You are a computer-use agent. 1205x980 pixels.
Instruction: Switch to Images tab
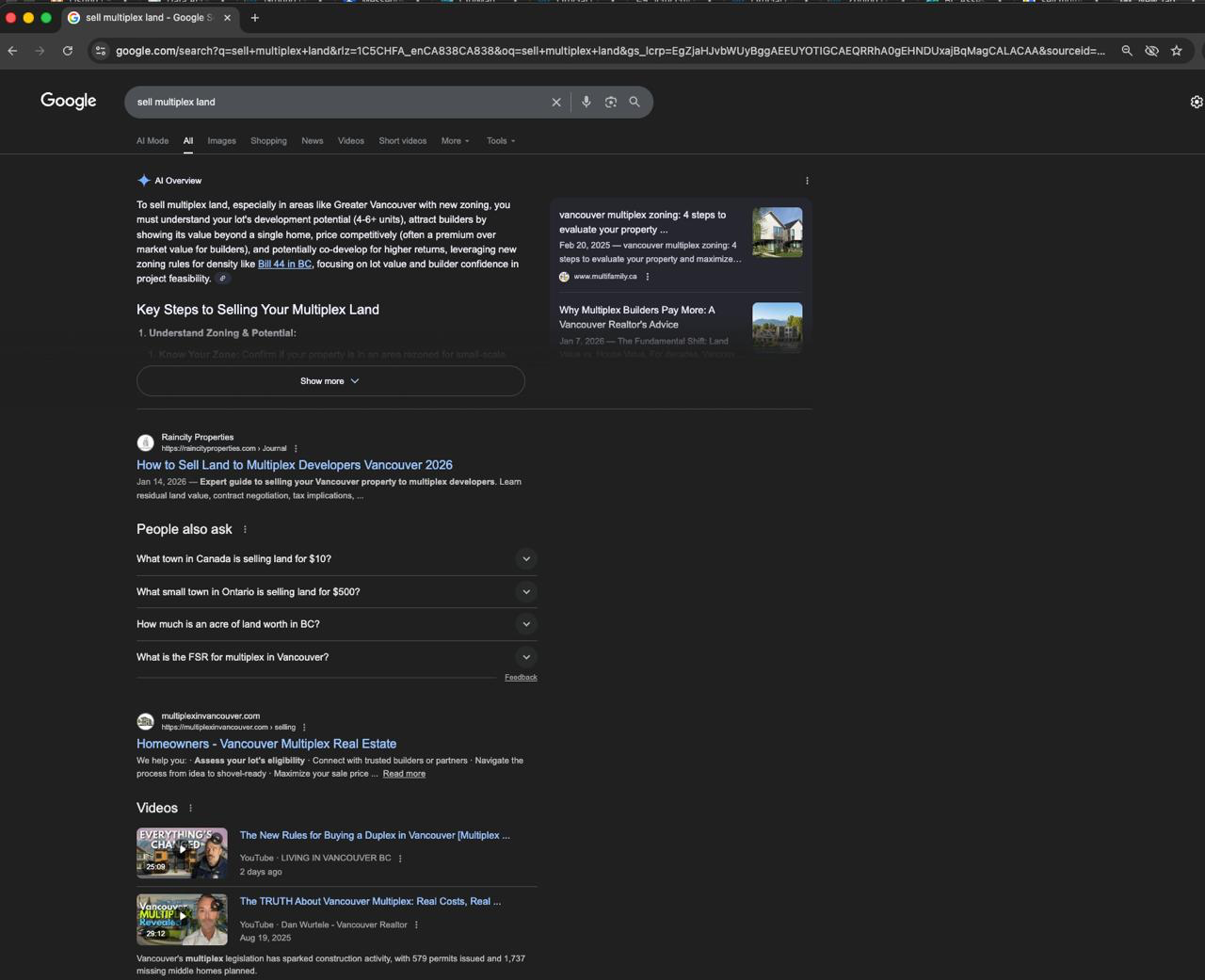222,141
